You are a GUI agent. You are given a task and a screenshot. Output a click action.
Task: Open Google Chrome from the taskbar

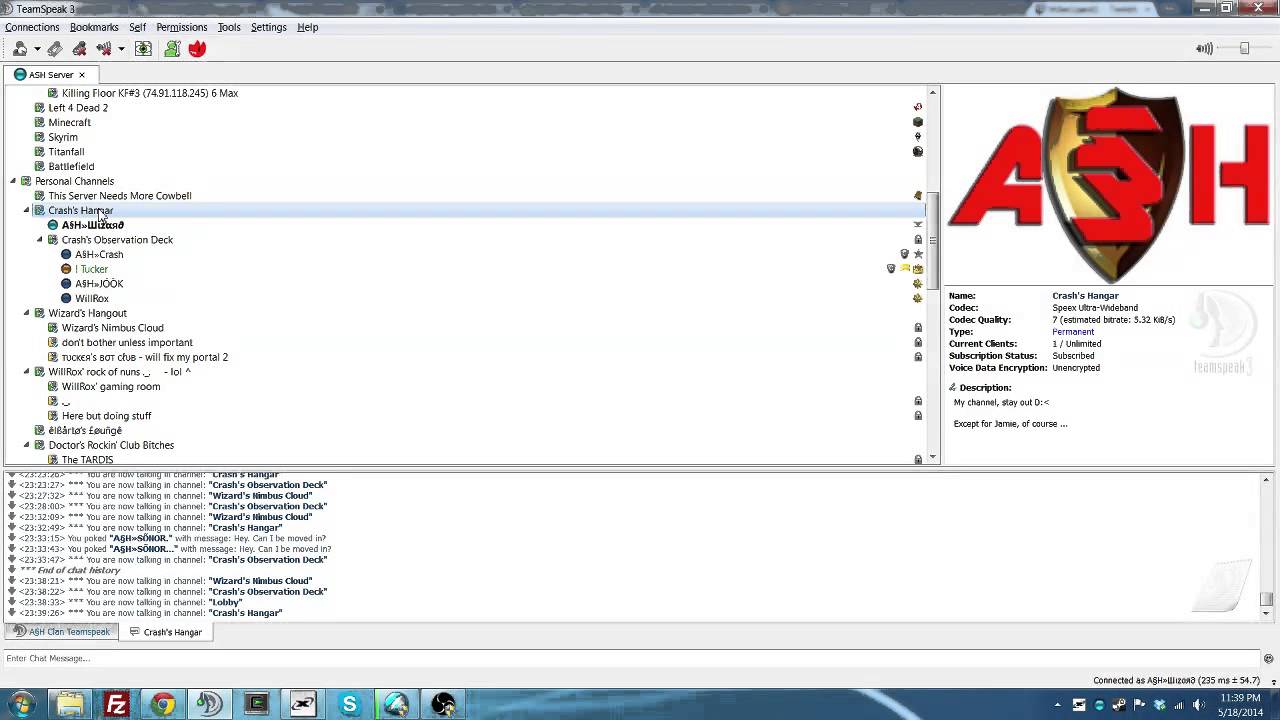point(163,705)
